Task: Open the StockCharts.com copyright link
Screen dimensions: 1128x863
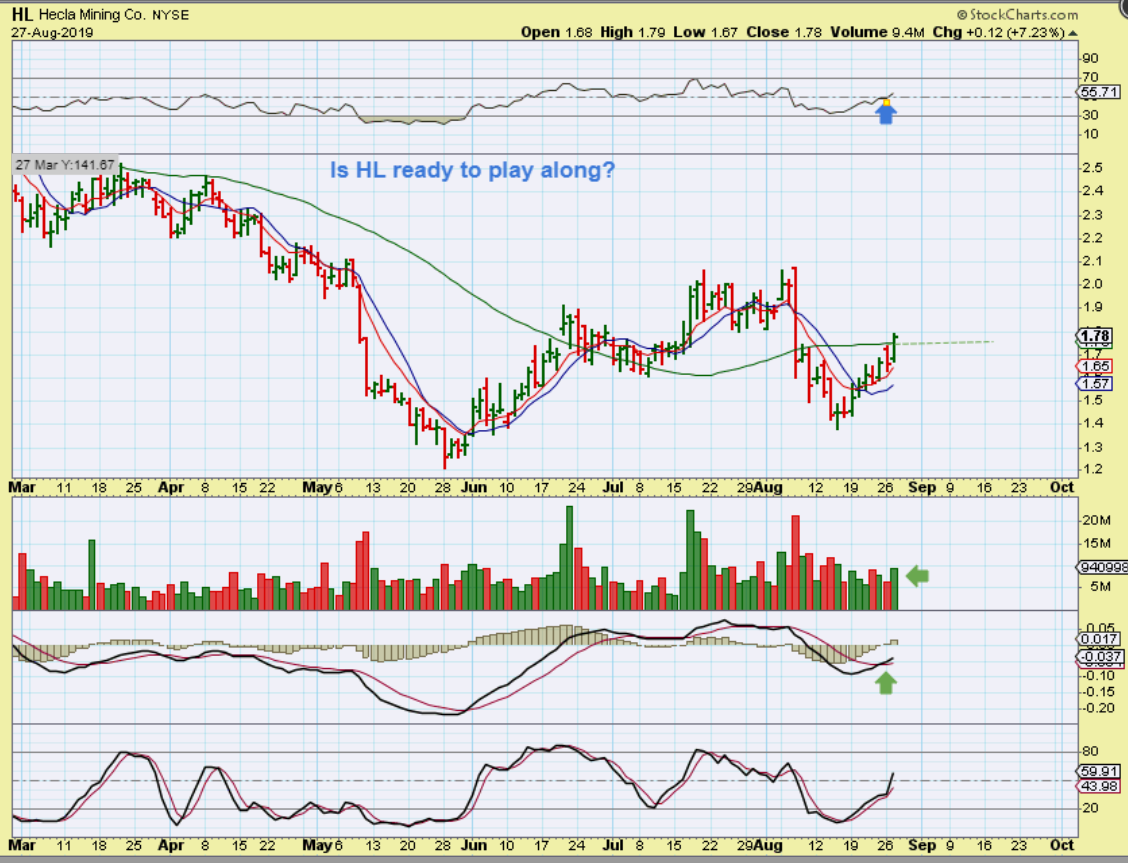Action: tap(1017, 14)
